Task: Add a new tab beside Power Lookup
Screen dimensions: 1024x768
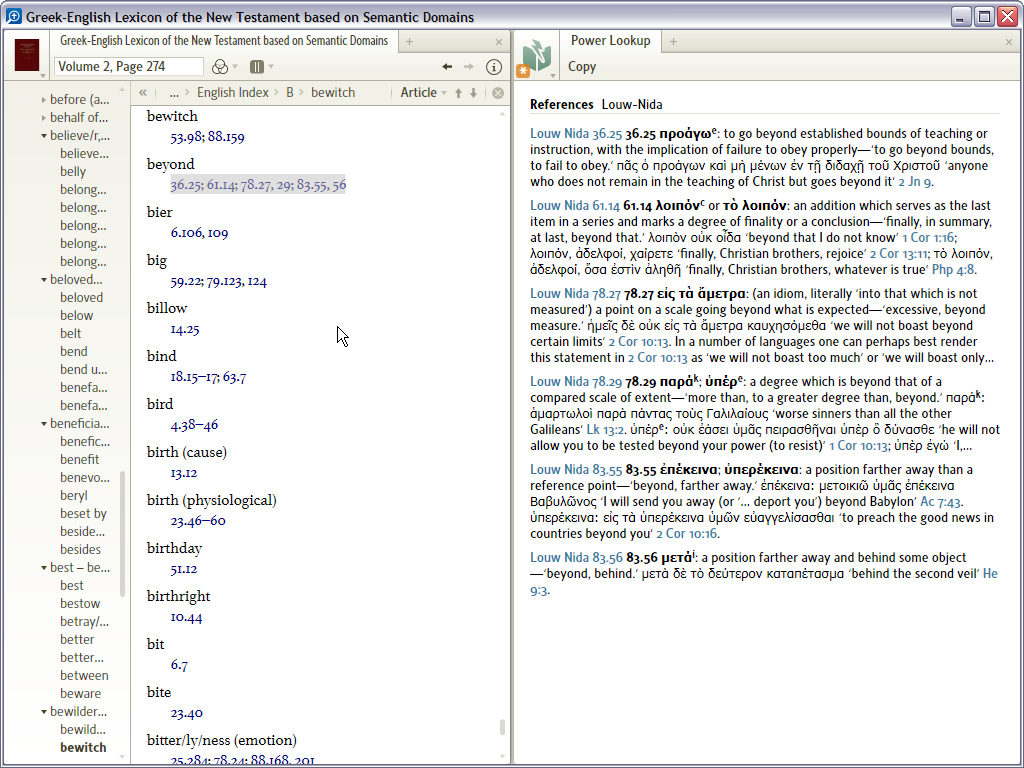Action: click(x=673, y=42)
